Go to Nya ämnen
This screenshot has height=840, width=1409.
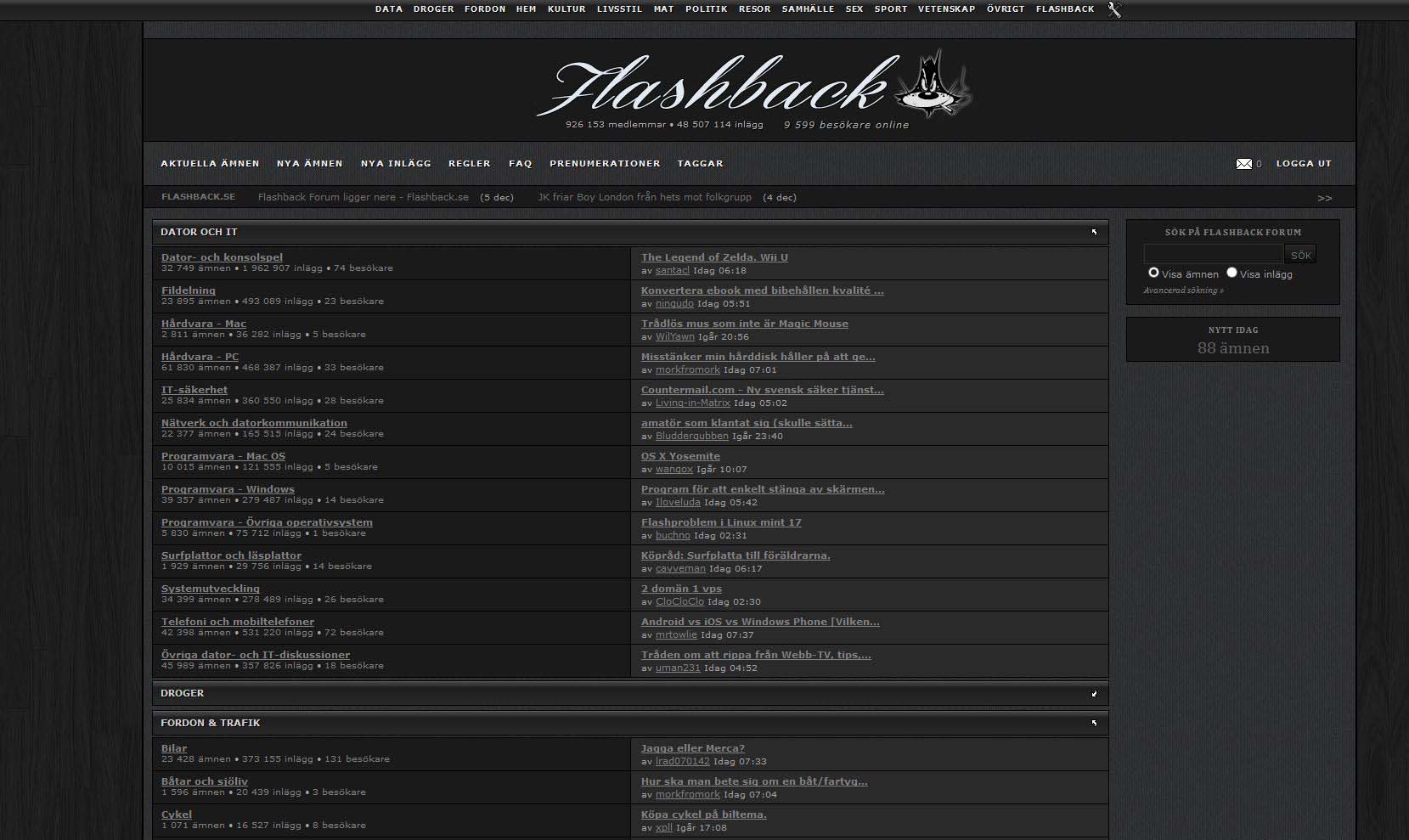point(310,164)
